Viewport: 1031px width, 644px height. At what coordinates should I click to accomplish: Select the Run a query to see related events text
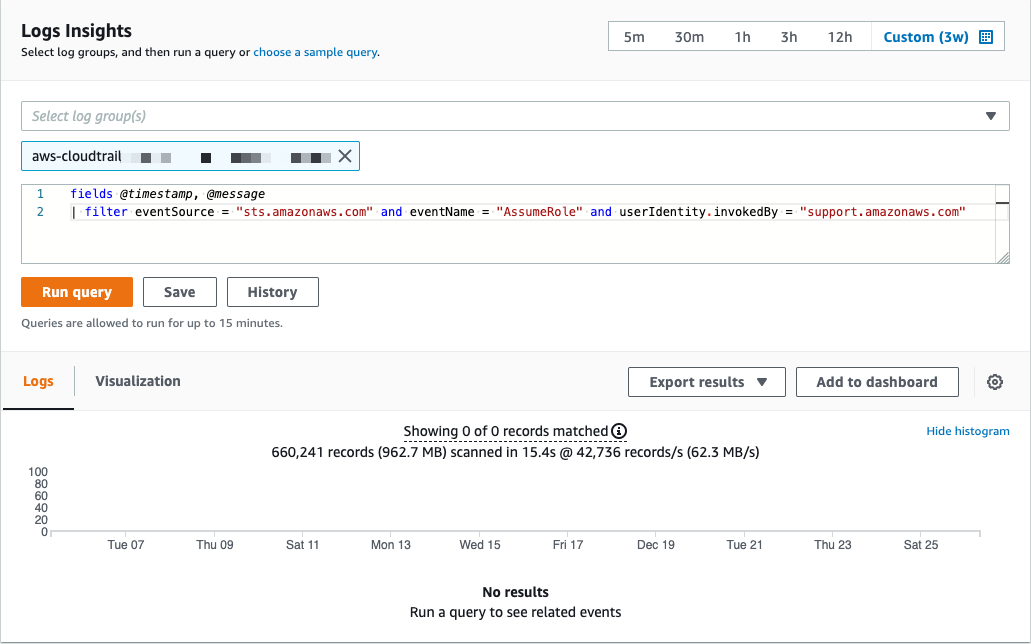pos(516,612)
